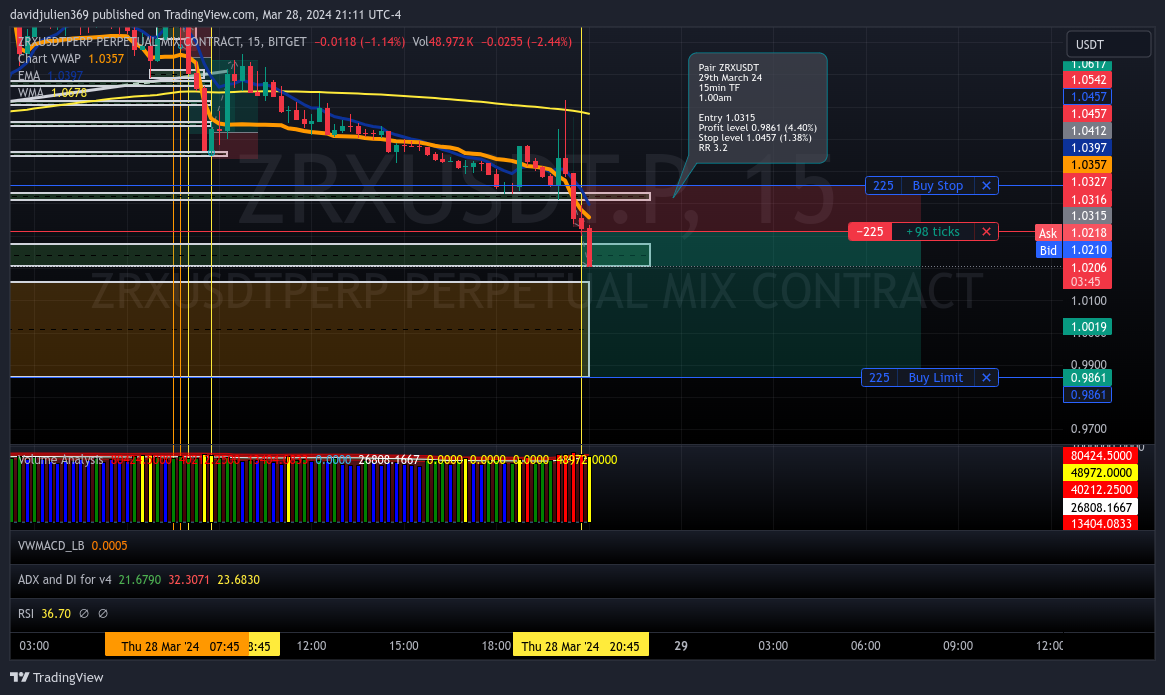
Task: Select the RSI indicator legend
Action: click(x=26, y=613)
